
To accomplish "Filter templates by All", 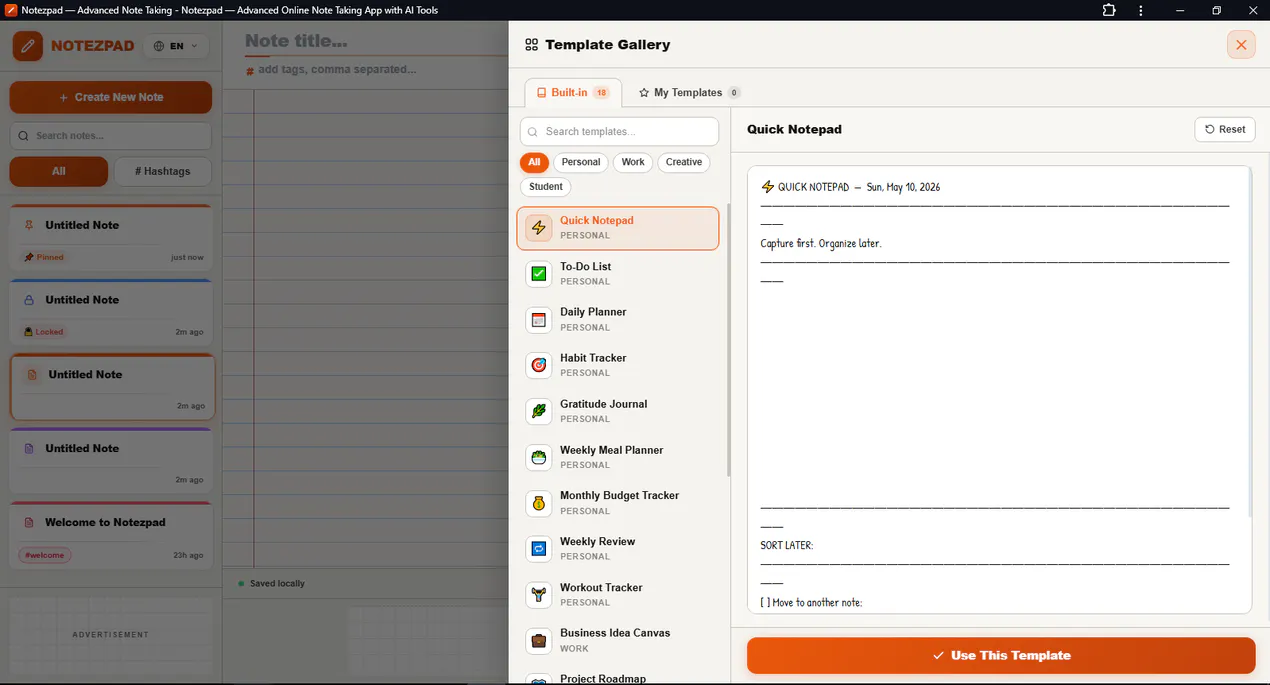I will pyautogui.click(x=534, y=162).
